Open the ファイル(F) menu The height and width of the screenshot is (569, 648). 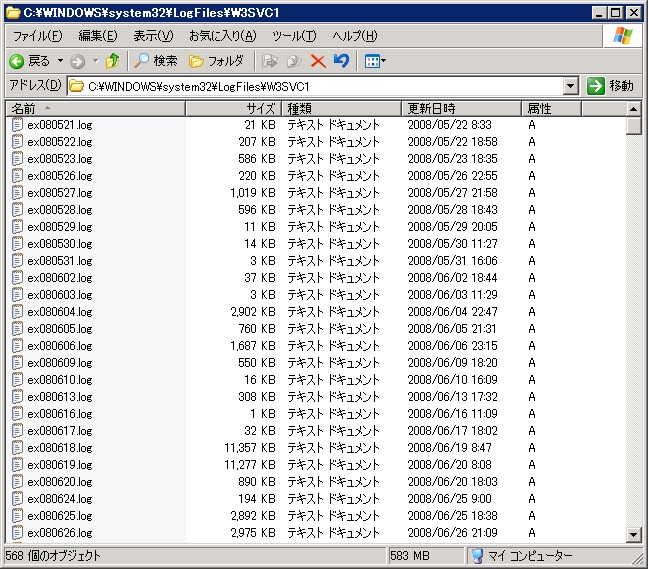tap(36, 36)
